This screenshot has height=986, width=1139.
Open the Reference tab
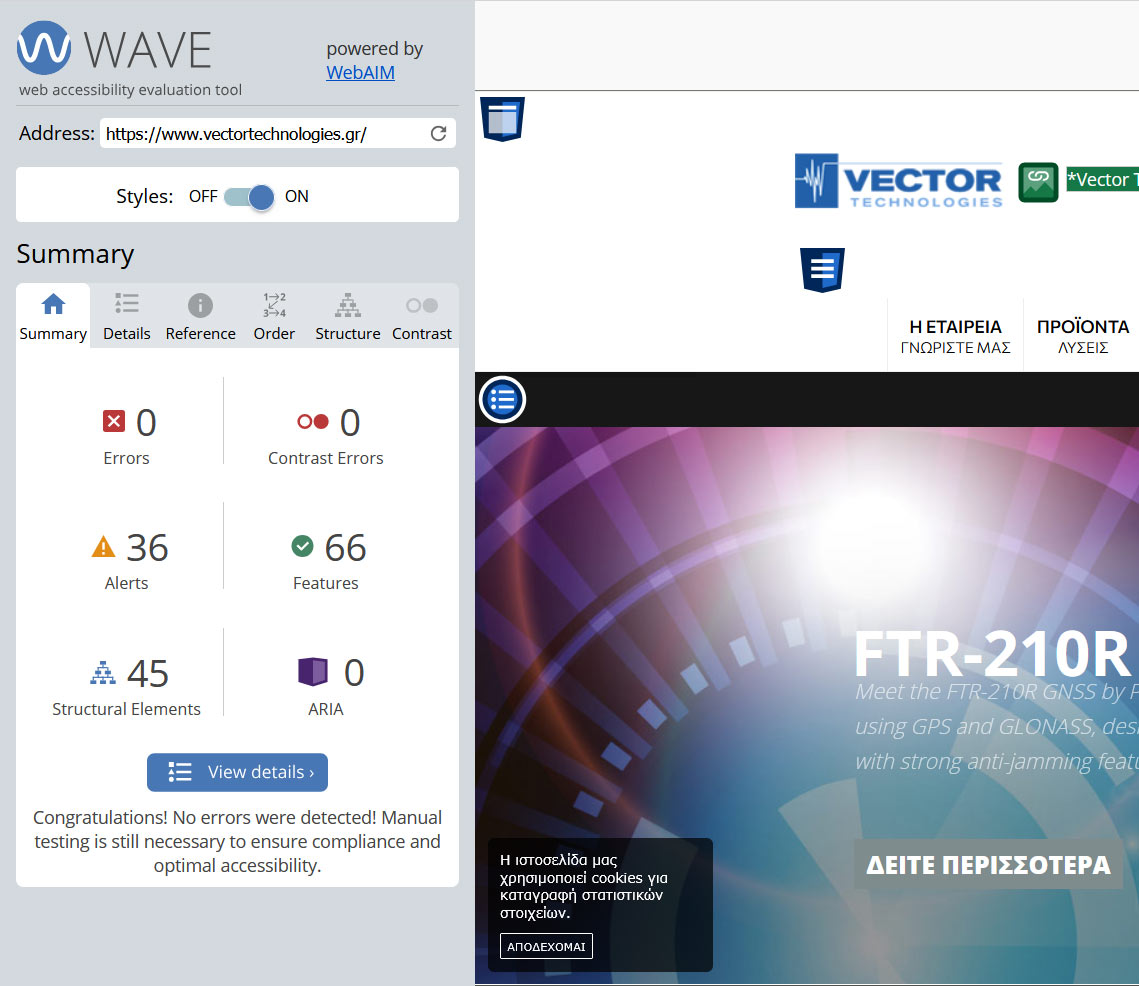point(200,316)
